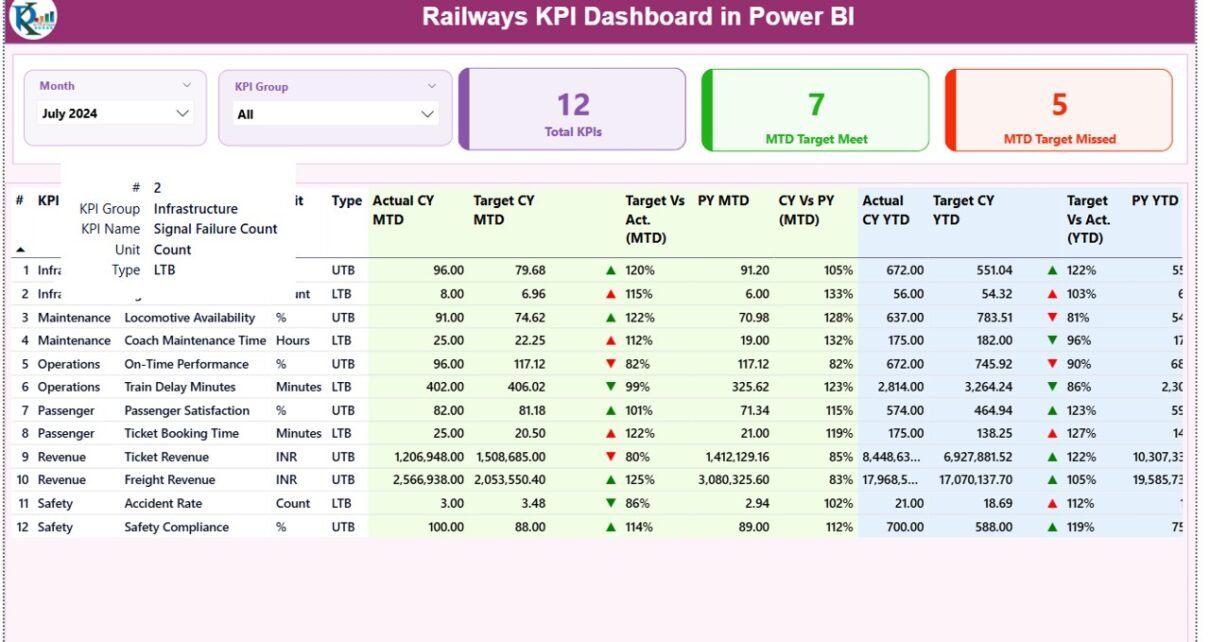
Task: Sort by the PY MTD column header
Action: pos(723,201)
